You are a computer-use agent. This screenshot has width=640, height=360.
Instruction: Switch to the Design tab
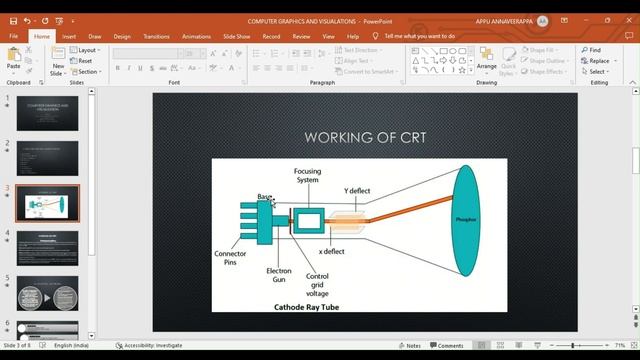[122, 36]
